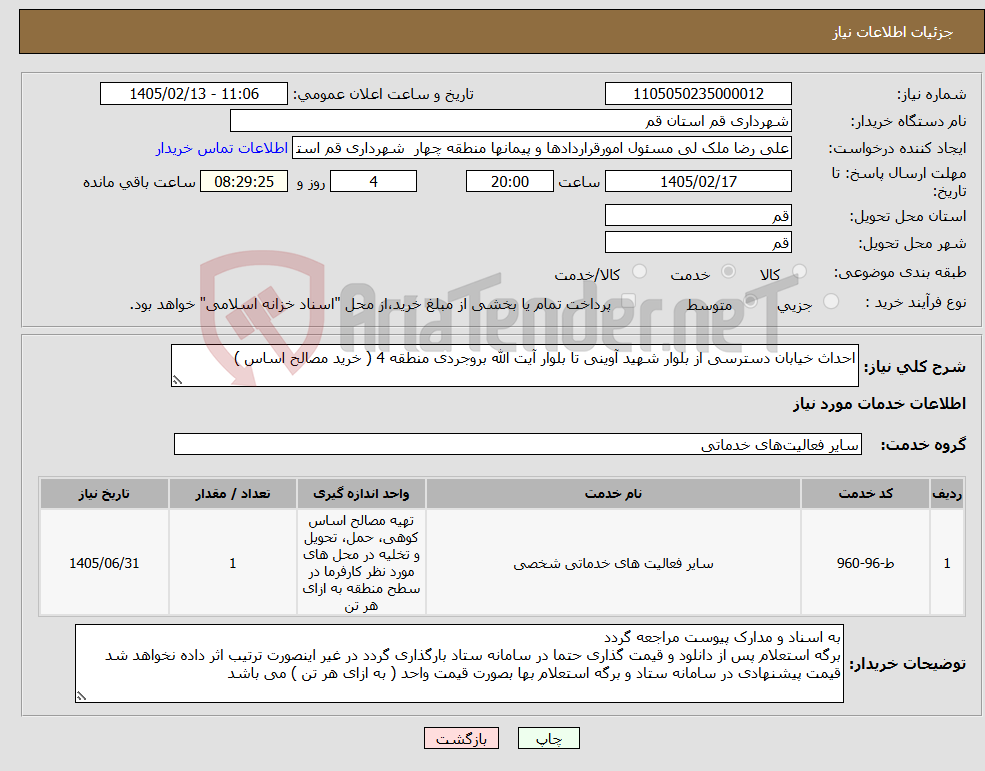
Task: Click the deadline hour field 20:00
Action: point(509,182)
